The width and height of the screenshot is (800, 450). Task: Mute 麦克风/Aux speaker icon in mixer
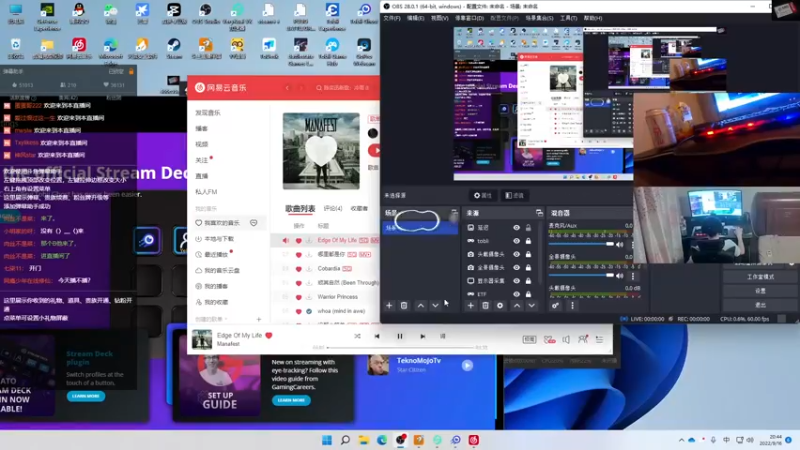tap(619, 244)
